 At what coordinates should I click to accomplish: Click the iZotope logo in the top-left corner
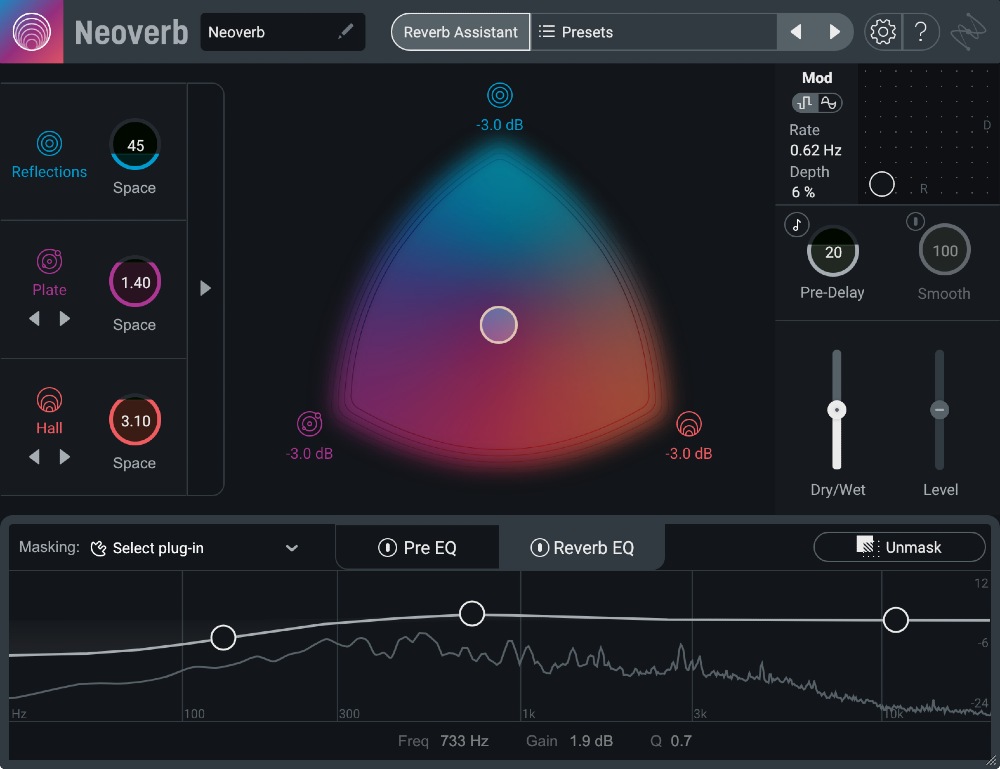31,31
